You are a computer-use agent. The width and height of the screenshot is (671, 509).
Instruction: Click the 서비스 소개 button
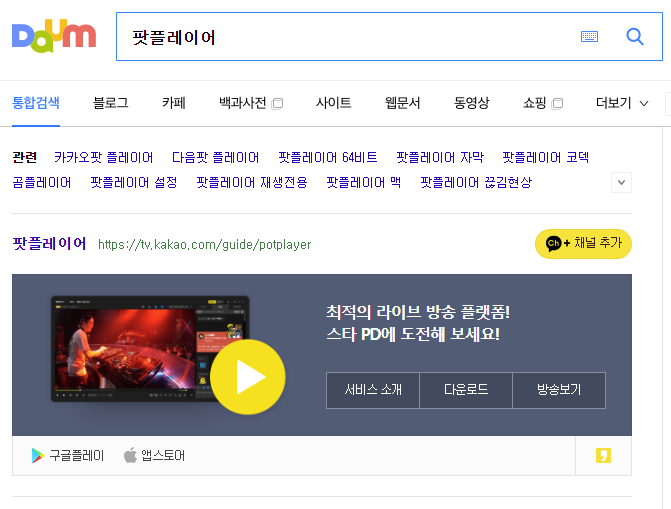click(x=373, y=390)
